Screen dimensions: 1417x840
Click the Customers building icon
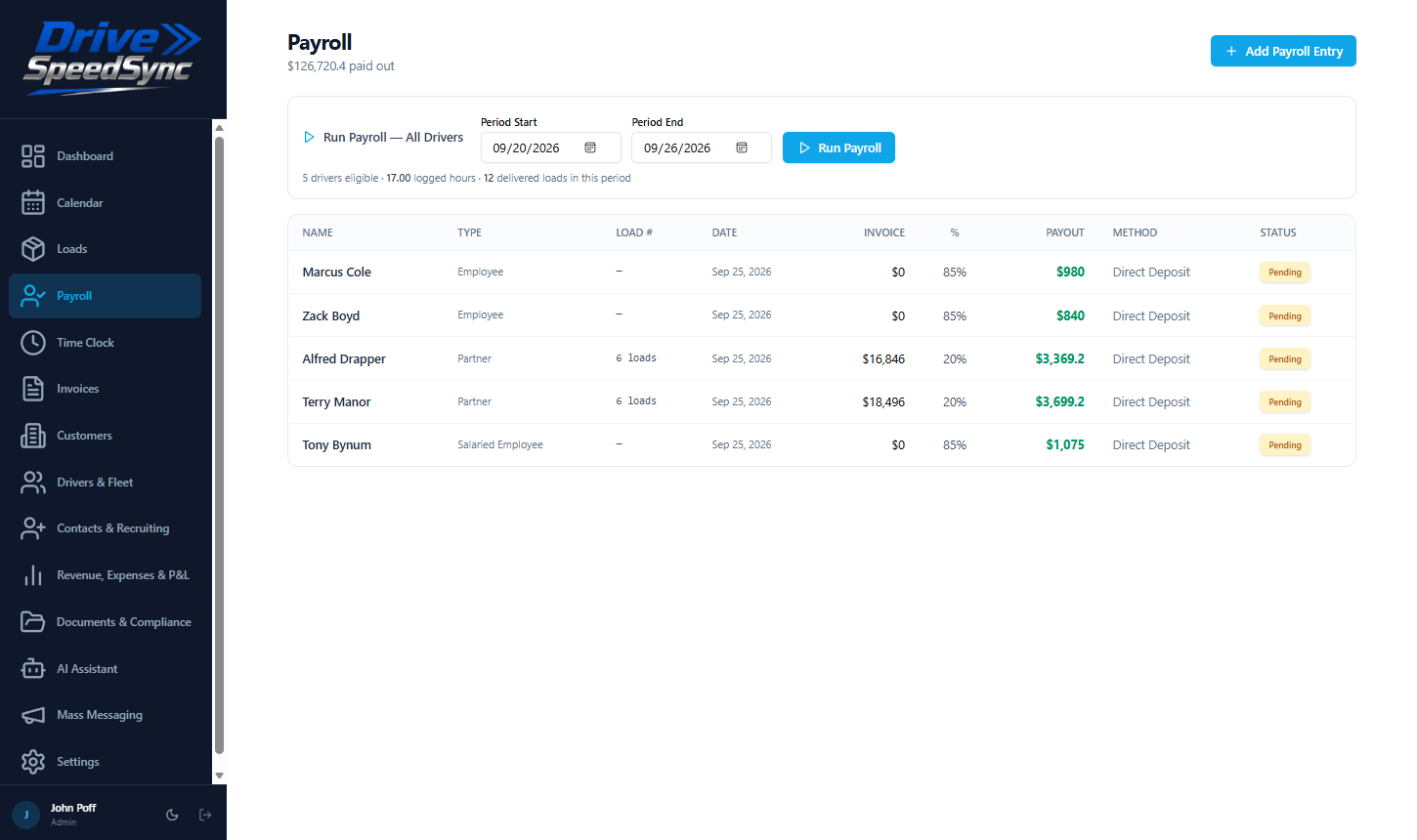[x=33, y=436]
